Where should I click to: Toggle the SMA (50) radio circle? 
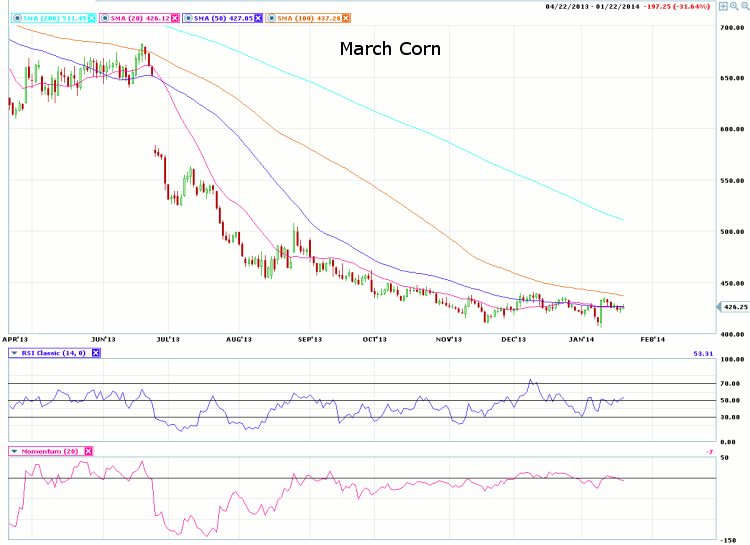[x=186, y=18]
